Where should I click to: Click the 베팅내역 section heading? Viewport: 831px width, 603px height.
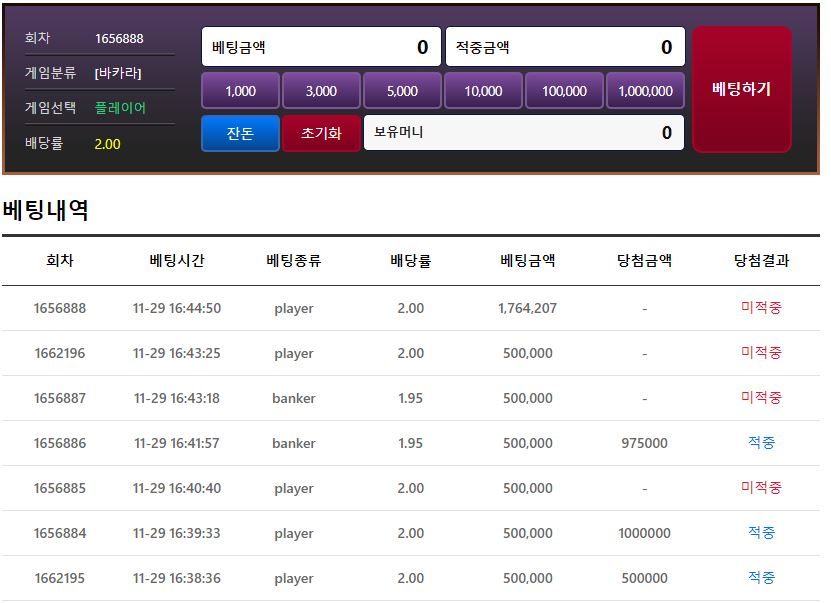point(46,211)
